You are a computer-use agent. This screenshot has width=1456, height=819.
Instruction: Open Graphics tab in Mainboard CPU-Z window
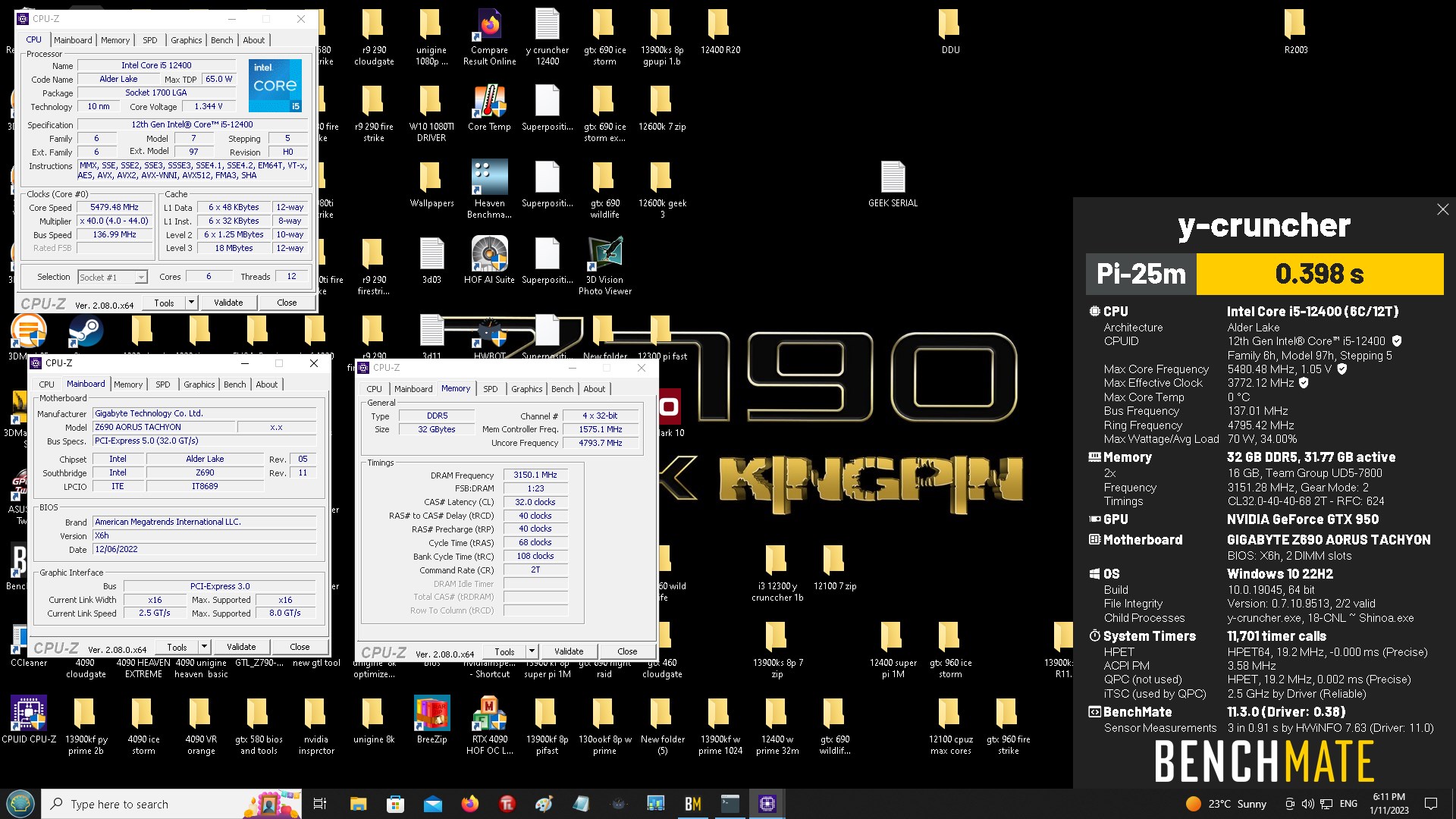[199, 384]
